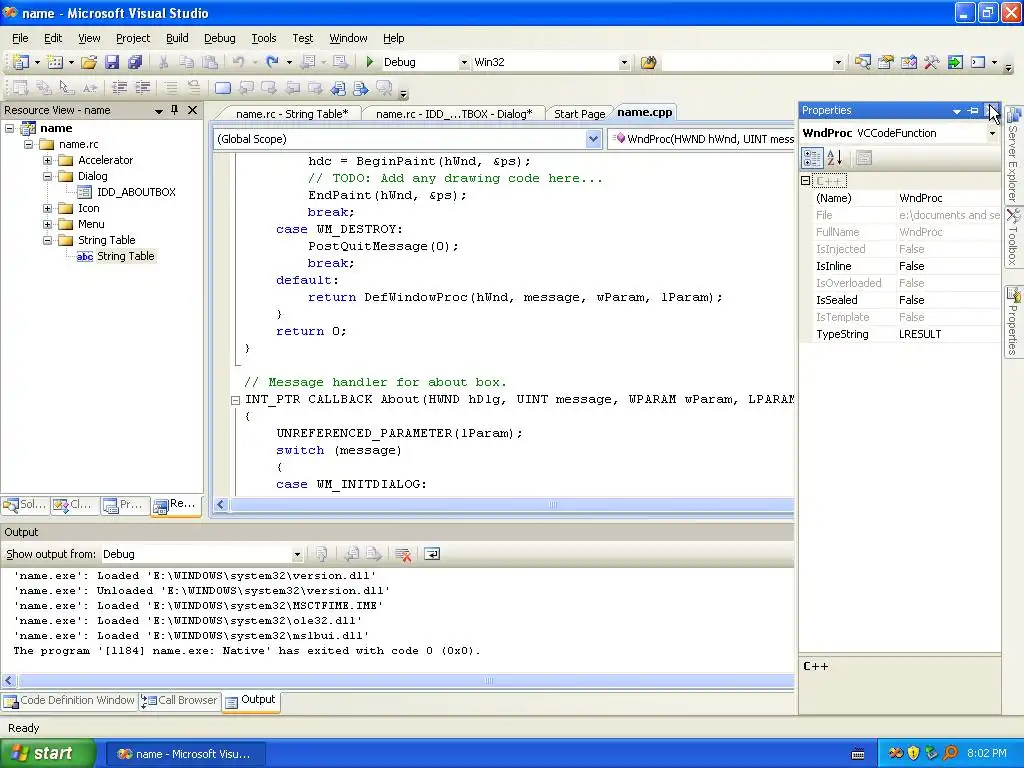
Task: Start debugging with the green play icon
Action: 370,62
